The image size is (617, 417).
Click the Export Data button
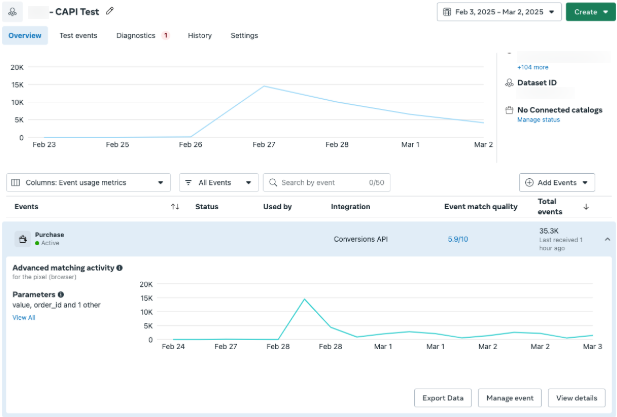pos(443,398)
